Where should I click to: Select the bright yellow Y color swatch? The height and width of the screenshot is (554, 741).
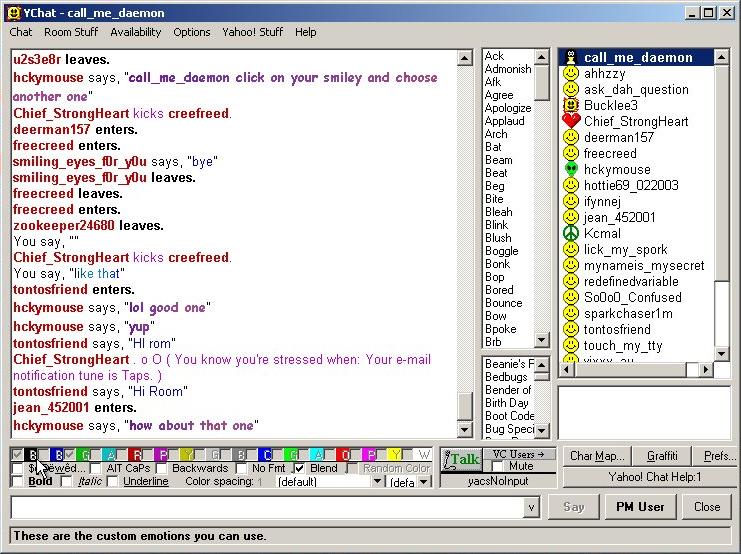coord(394,455)
